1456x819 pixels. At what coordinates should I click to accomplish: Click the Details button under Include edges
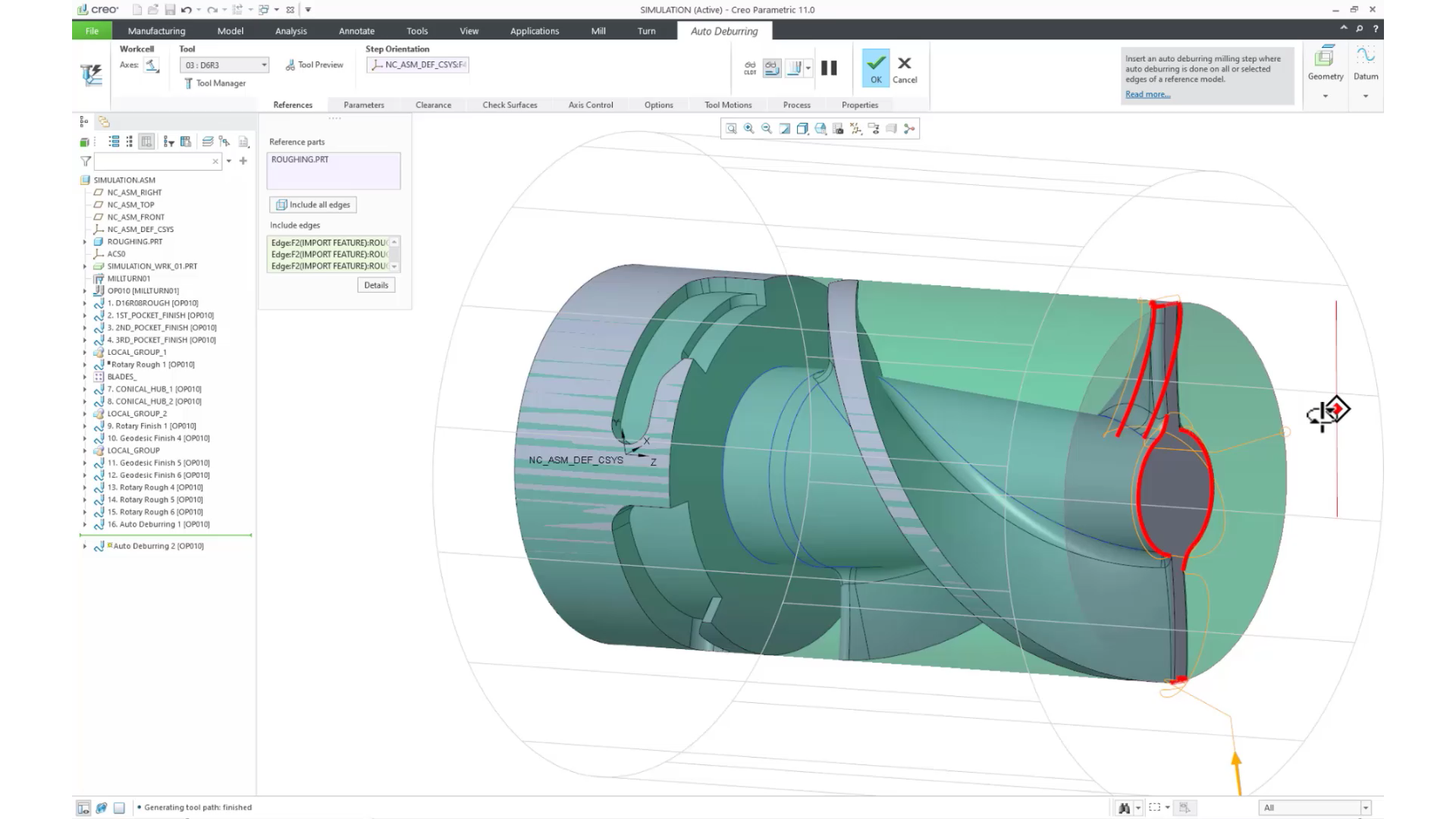(376, 285)
